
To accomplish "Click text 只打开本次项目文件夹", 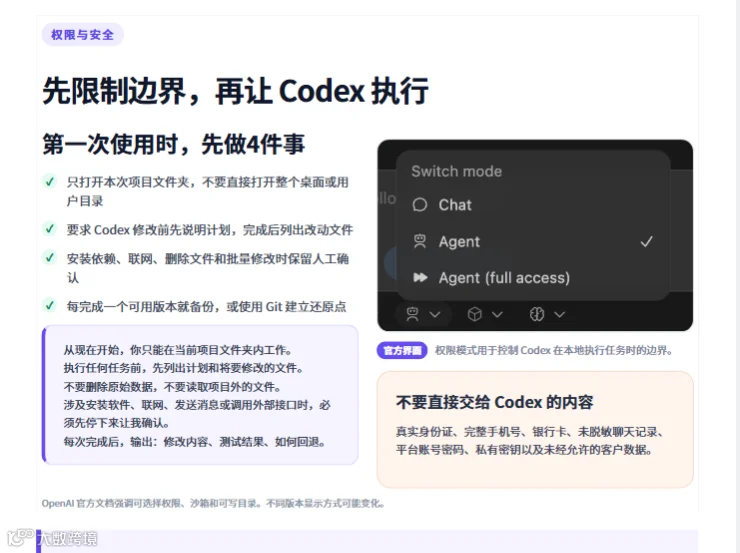I will coord(208,191).
